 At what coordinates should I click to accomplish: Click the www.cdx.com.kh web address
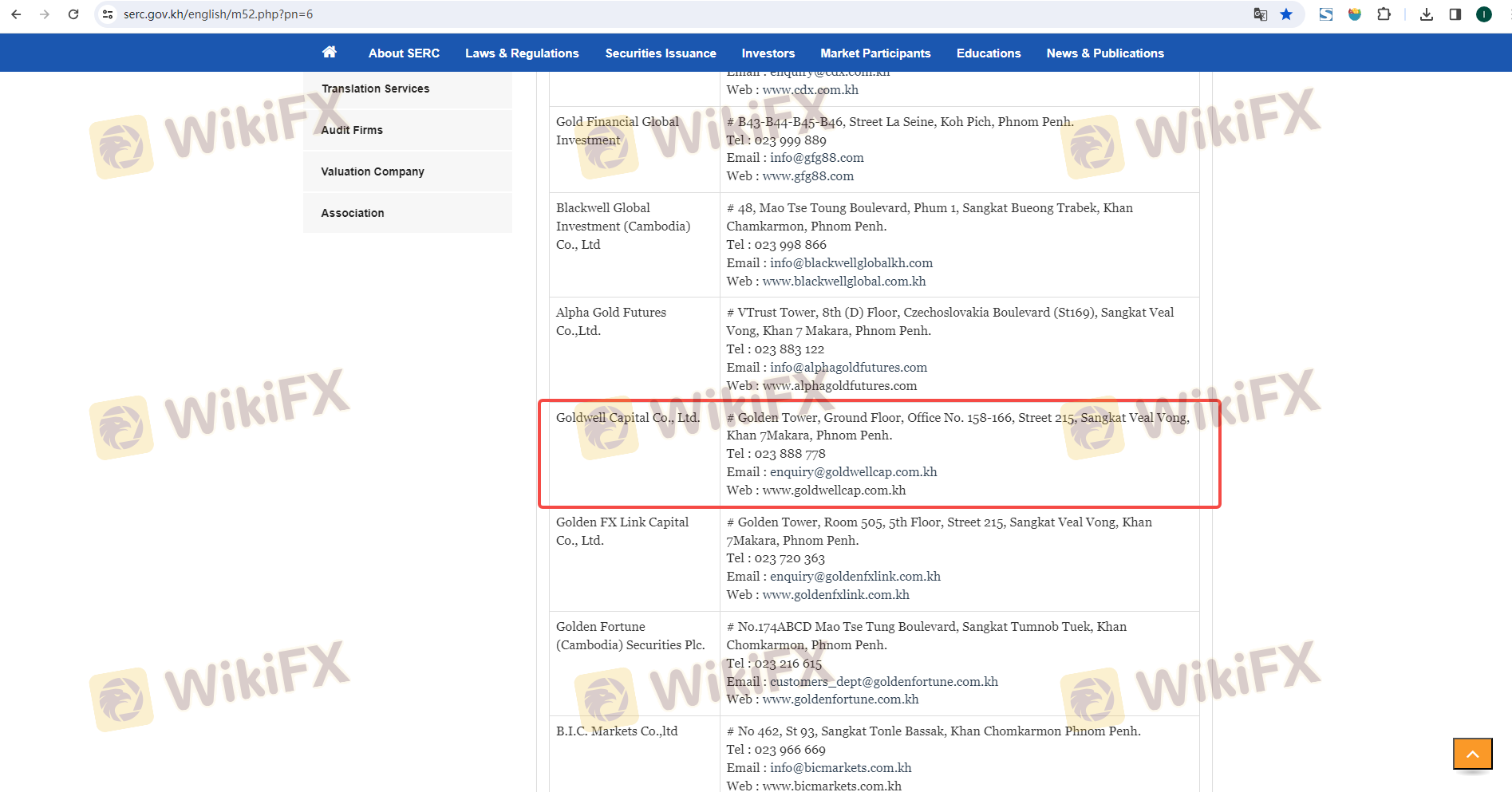point(811,89)
